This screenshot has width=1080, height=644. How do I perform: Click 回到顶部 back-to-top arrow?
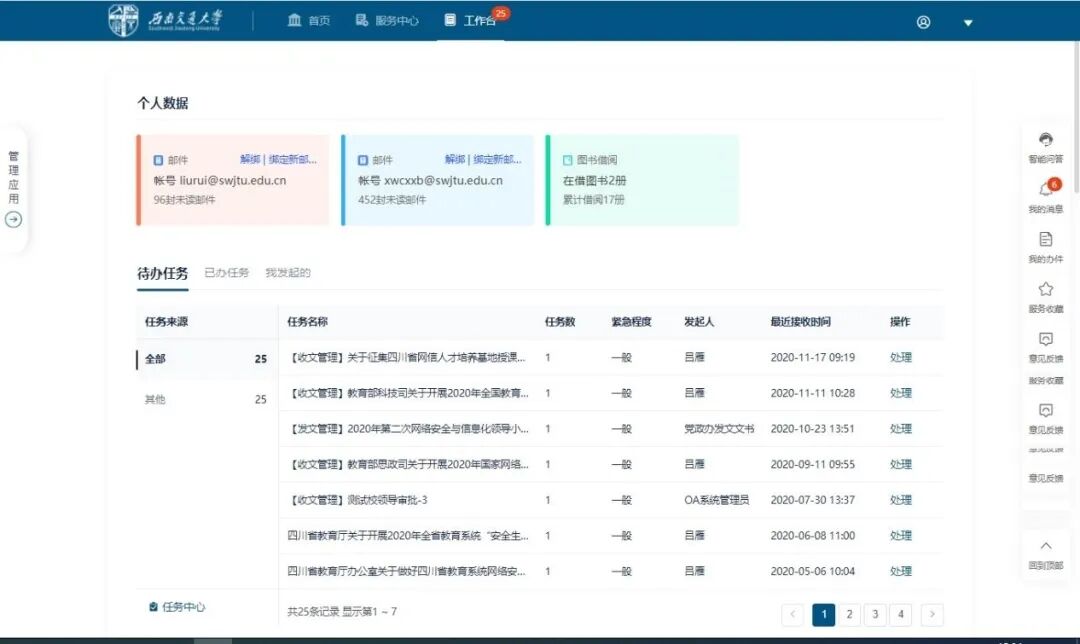[1046, 546]
